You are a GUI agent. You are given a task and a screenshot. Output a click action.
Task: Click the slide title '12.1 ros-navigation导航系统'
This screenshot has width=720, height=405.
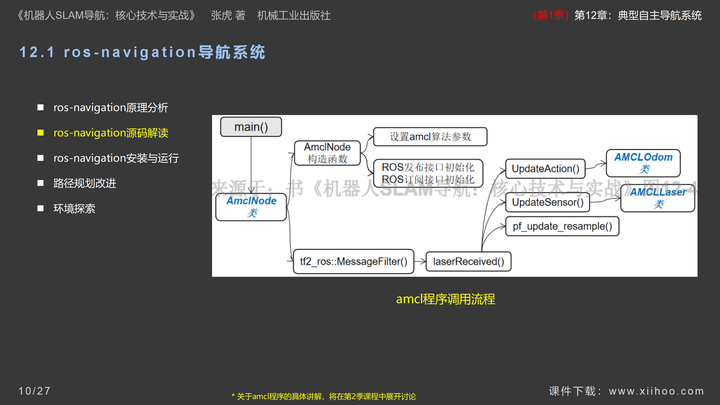click(x=142, y=52)
